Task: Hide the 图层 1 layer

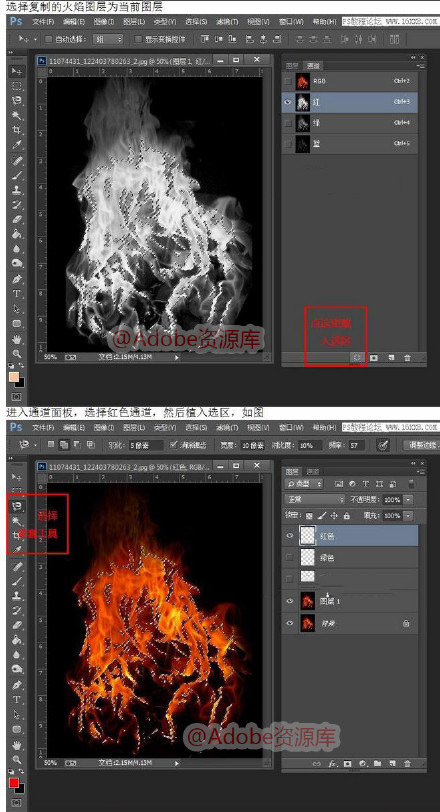Action: pyautogui.click(x=290, y=601)
